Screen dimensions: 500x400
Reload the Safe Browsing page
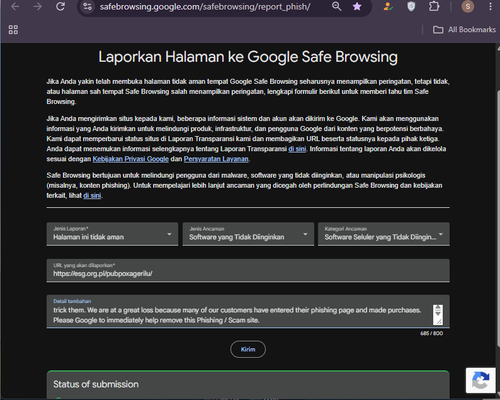60,6
